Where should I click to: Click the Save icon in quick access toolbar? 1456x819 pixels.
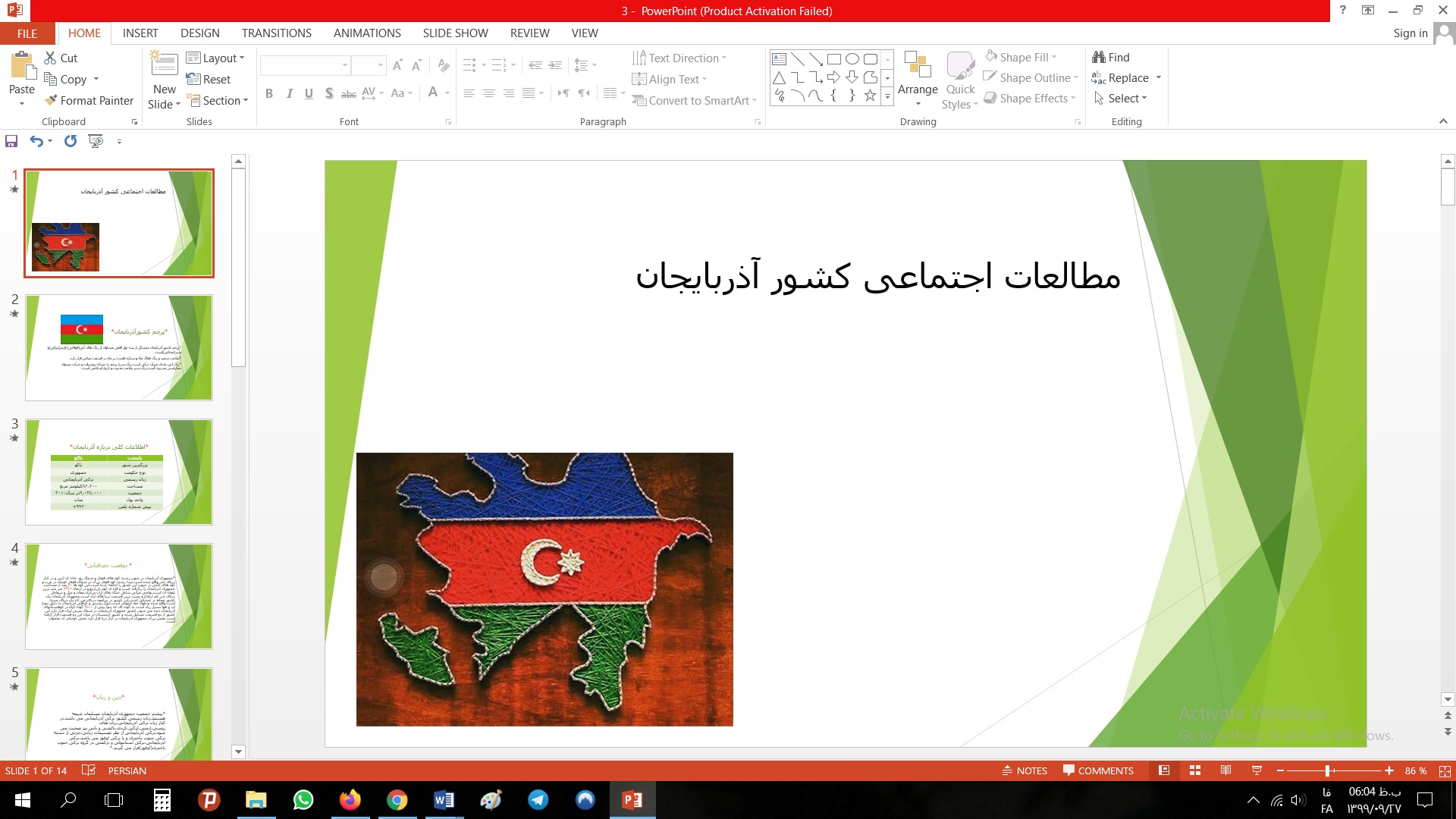point(11,141)
